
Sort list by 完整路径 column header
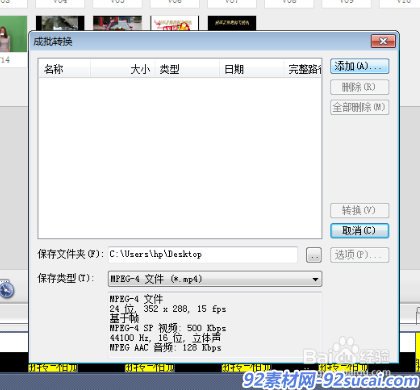[303, 69]
